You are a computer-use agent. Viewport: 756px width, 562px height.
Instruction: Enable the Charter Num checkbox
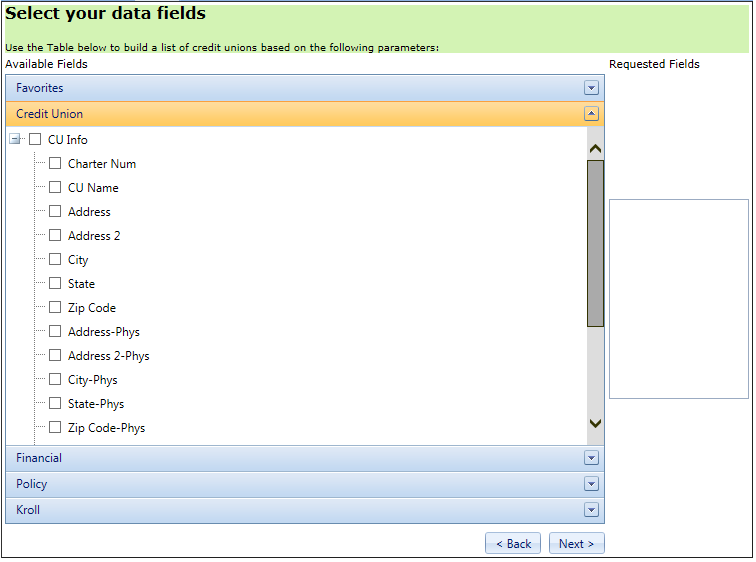coord(55,164)
